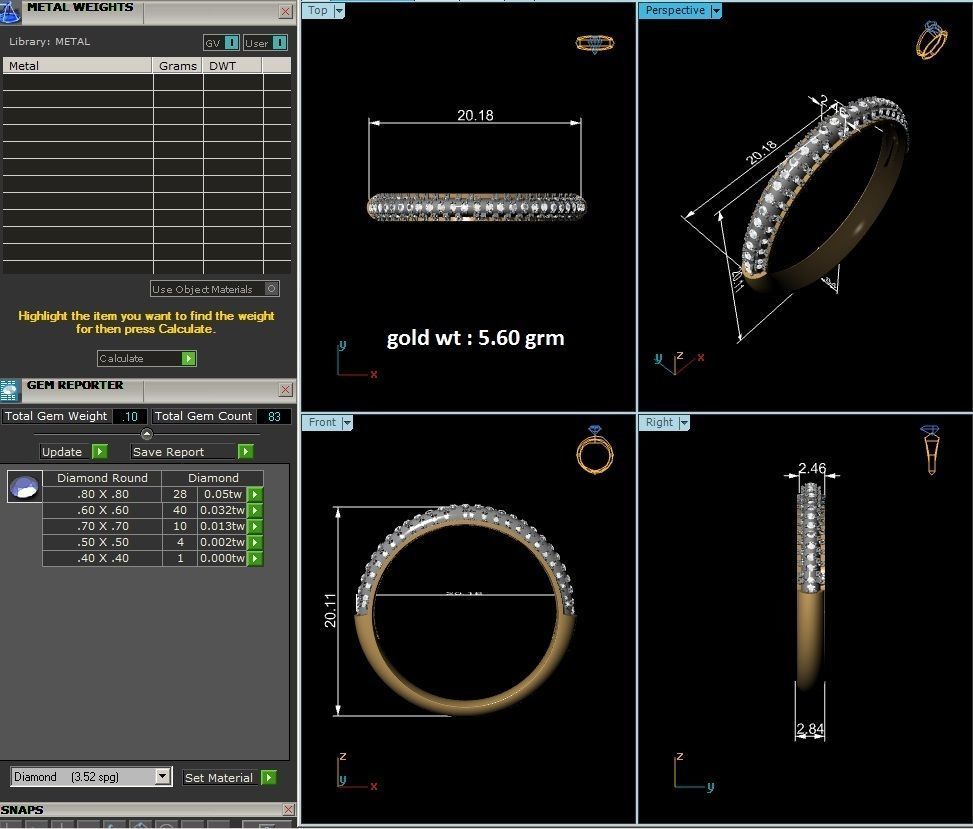This screenshot has width=973, height=829.
Task: Select the diamond gem thumbnail
Action: tap(25, 486)
